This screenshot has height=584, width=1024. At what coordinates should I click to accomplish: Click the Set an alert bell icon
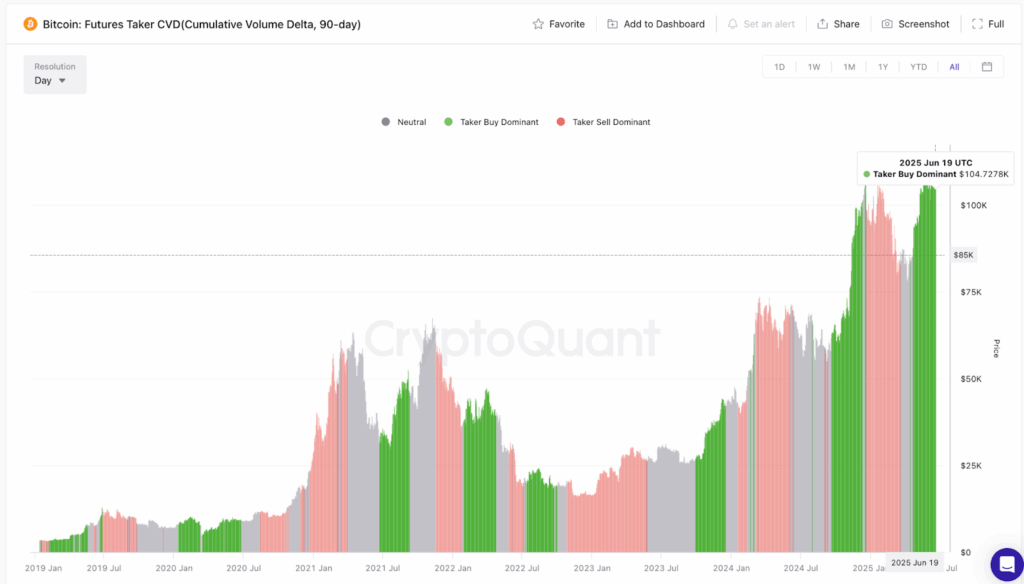733,24
